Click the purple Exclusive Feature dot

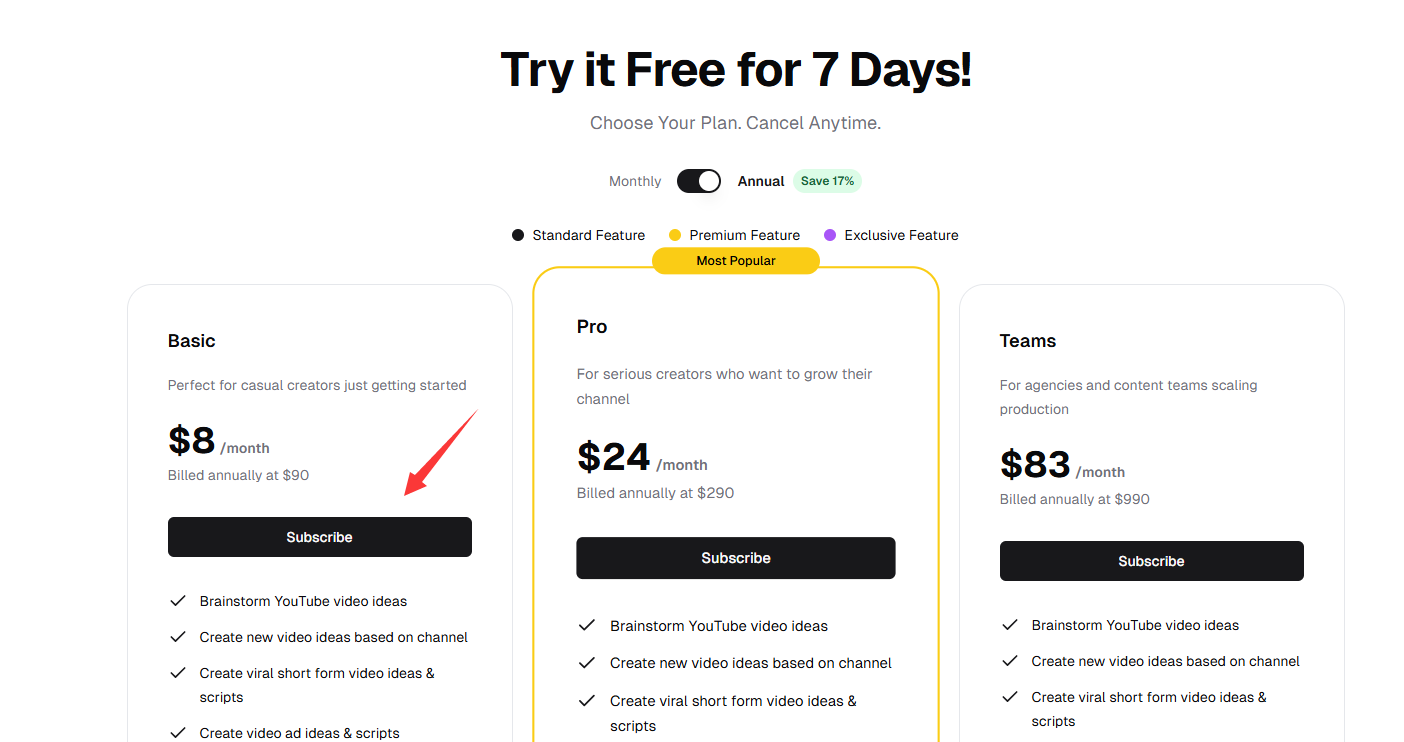[830, 235]
